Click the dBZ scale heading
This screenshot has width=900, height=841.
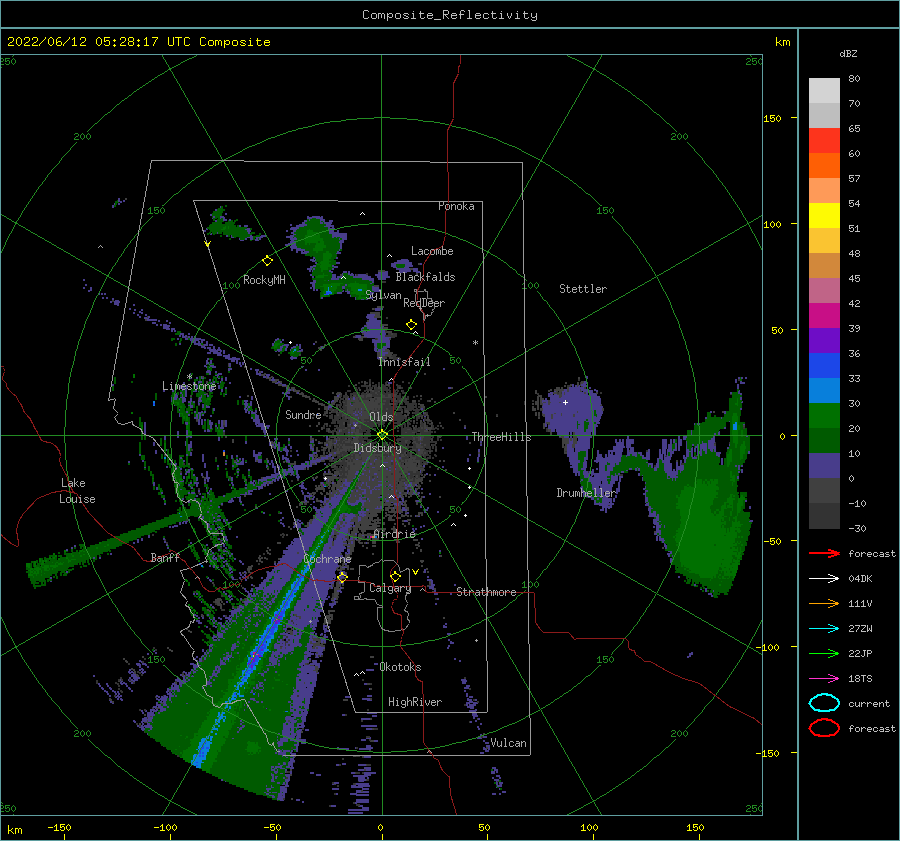848,53
